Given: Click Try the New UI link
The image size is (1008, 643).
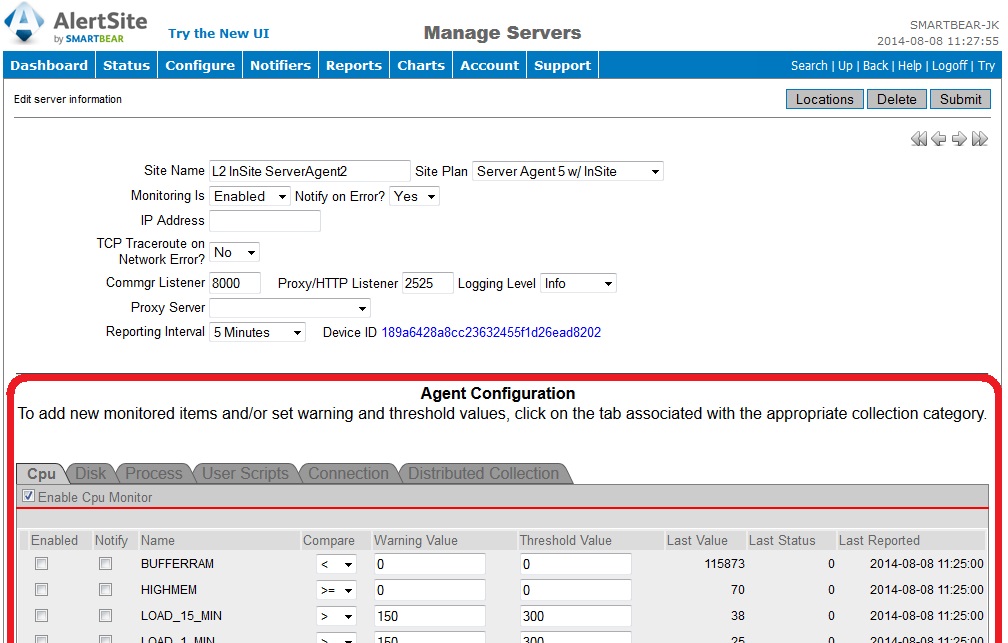Looking at the screenshot, I should (219, 33).
